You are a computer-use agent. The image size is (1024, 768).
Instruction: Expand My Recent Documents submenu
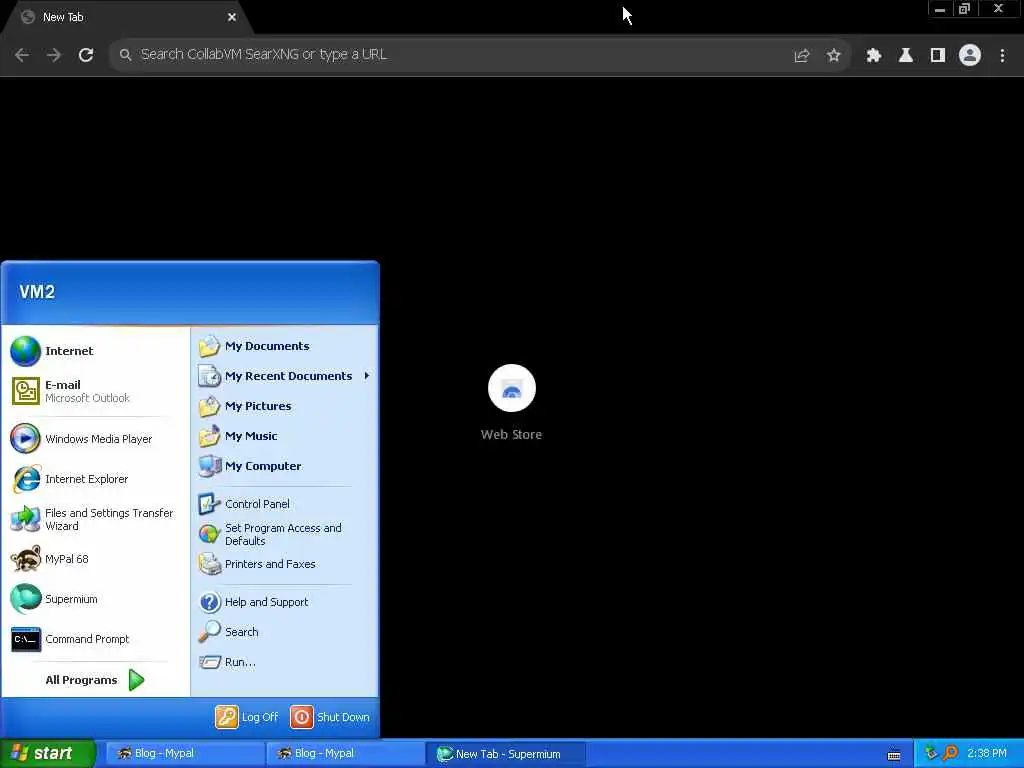(285, 376)
